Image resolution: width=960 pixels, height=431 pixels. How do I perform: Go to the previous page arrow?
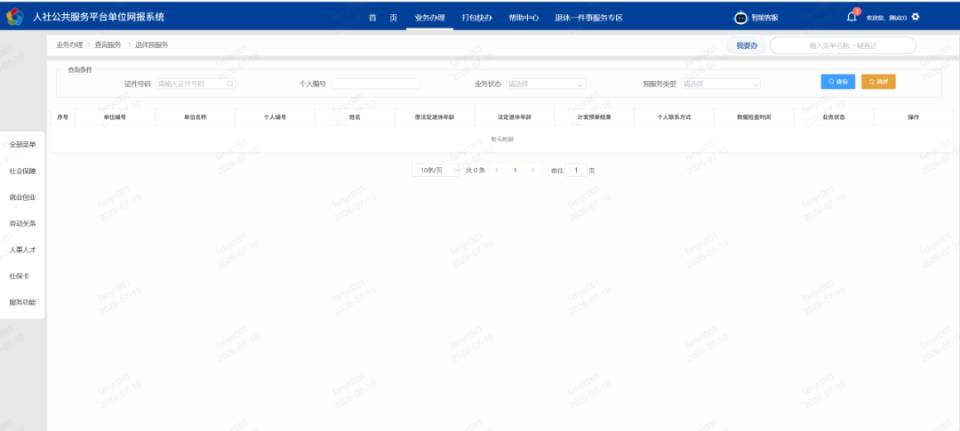point(497,170)
